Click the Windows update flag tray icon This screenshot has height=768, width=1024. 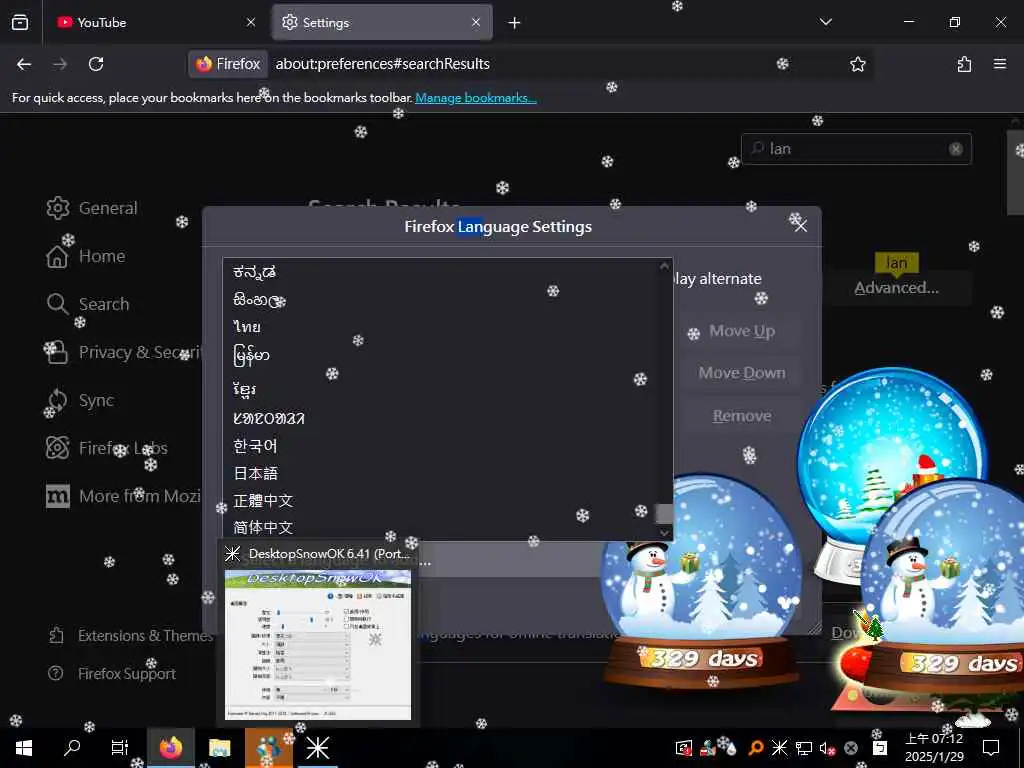[x=683, y=748]
